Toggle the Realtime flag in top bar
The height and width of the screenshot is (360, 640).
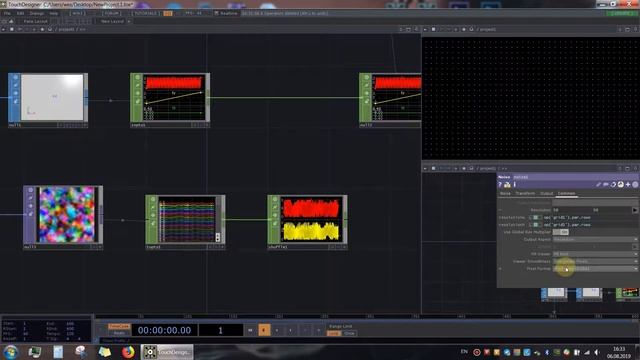pyautogui.click(x=226, y=13)
